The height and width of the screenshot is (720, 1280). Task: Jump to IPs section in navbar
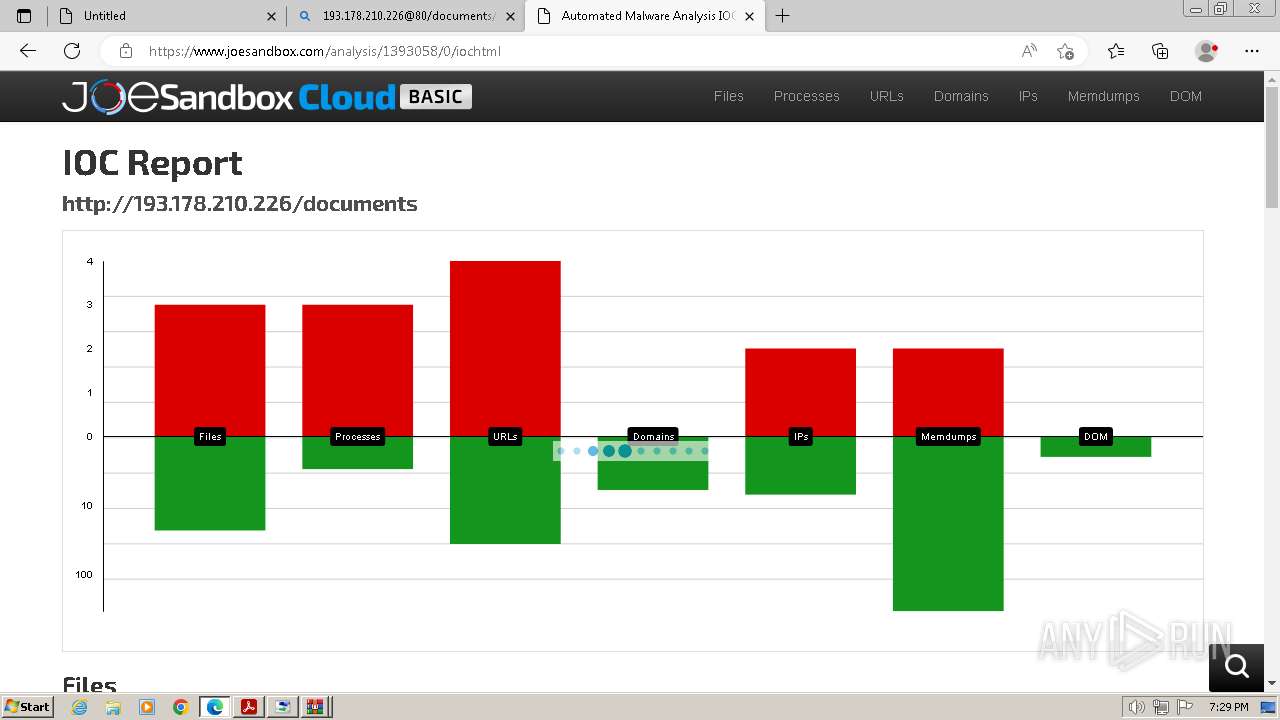(x=1028, y=96)
